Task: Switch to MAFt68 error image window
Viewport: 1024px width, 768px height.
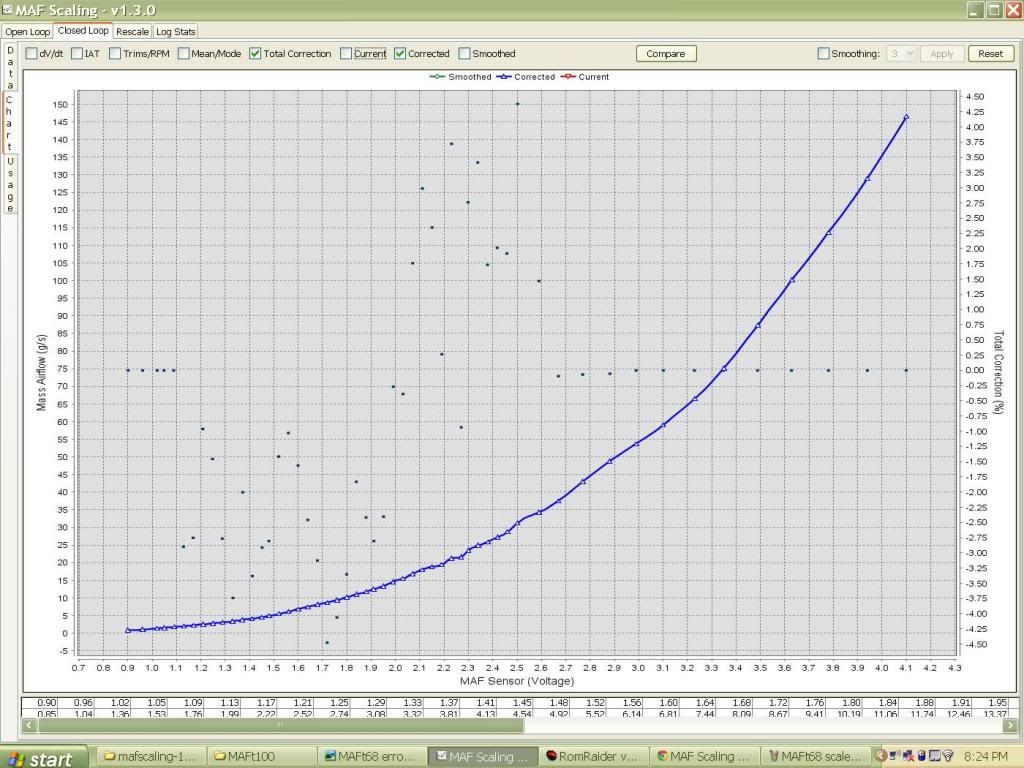Action: click(371, 757)
